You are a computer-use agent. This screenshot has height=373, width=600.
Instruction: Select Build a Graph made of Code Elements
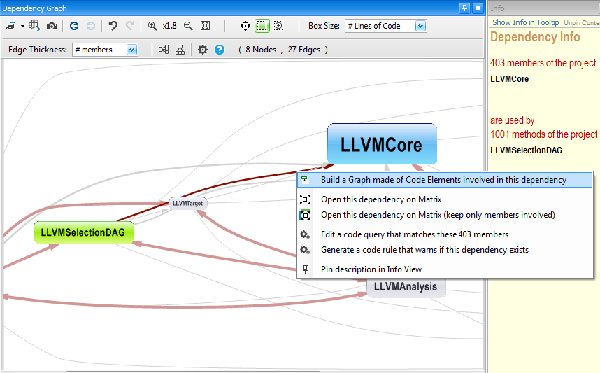[x=444, y=180]
